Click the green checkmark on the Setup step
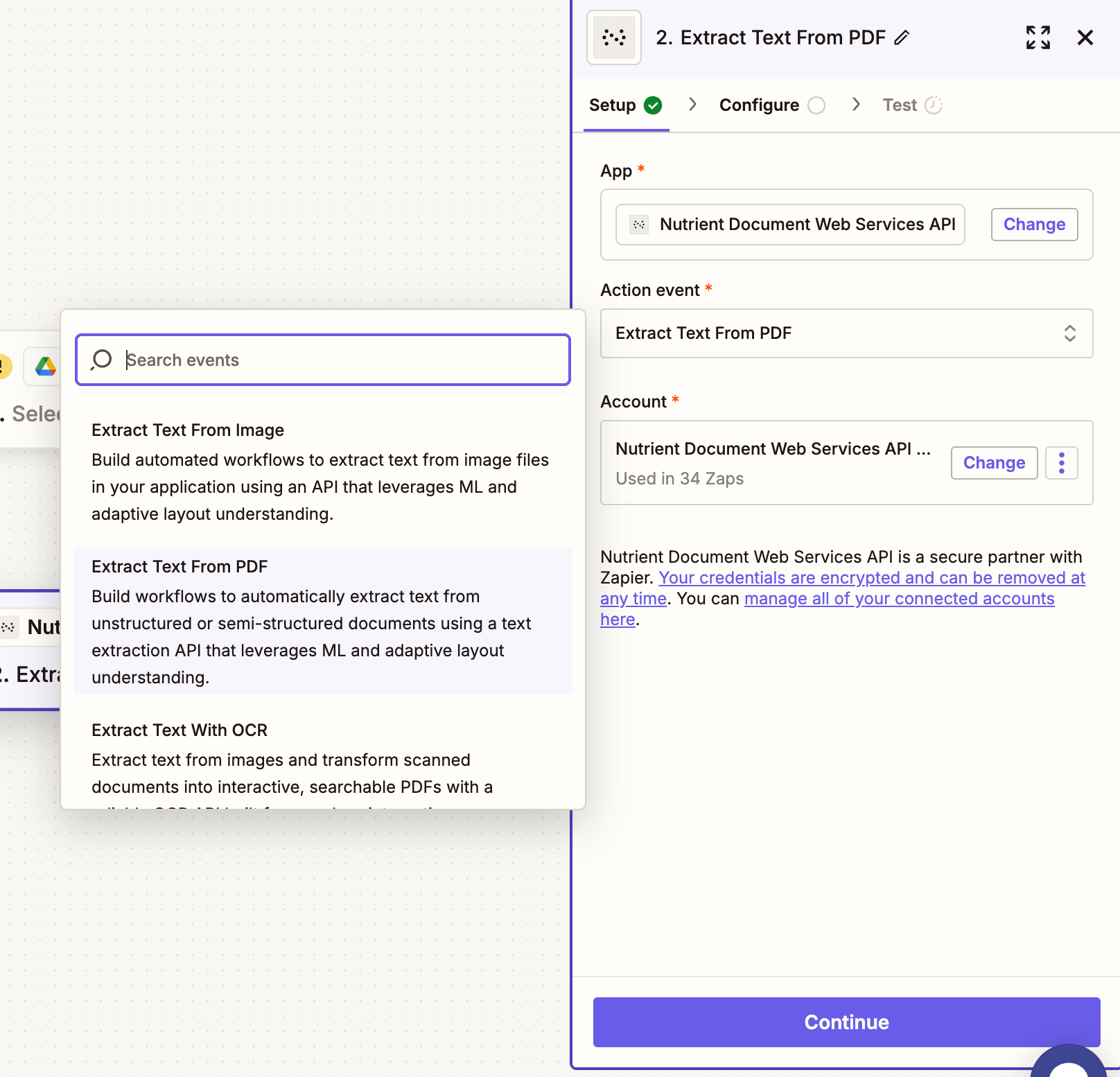Image resolution: width=1120 pixels, height=1077 pixels. (x=652, y=105)
